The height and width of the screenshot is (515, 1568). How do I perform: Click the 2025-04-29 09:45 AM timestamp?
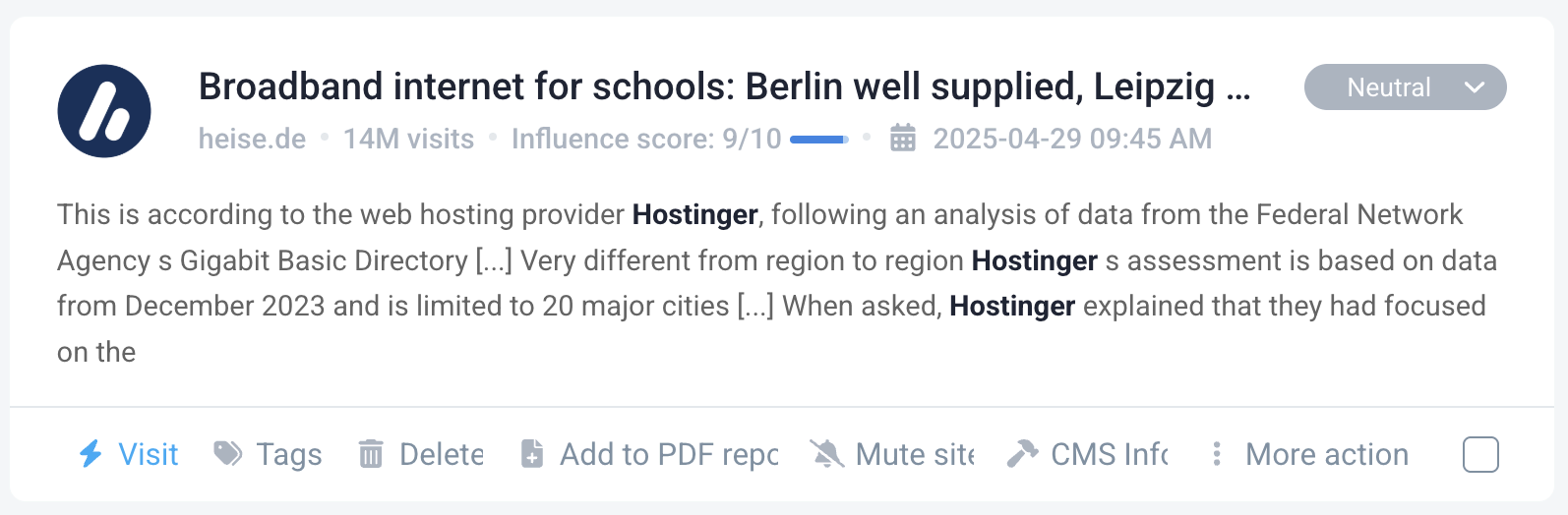point(1072,139)
